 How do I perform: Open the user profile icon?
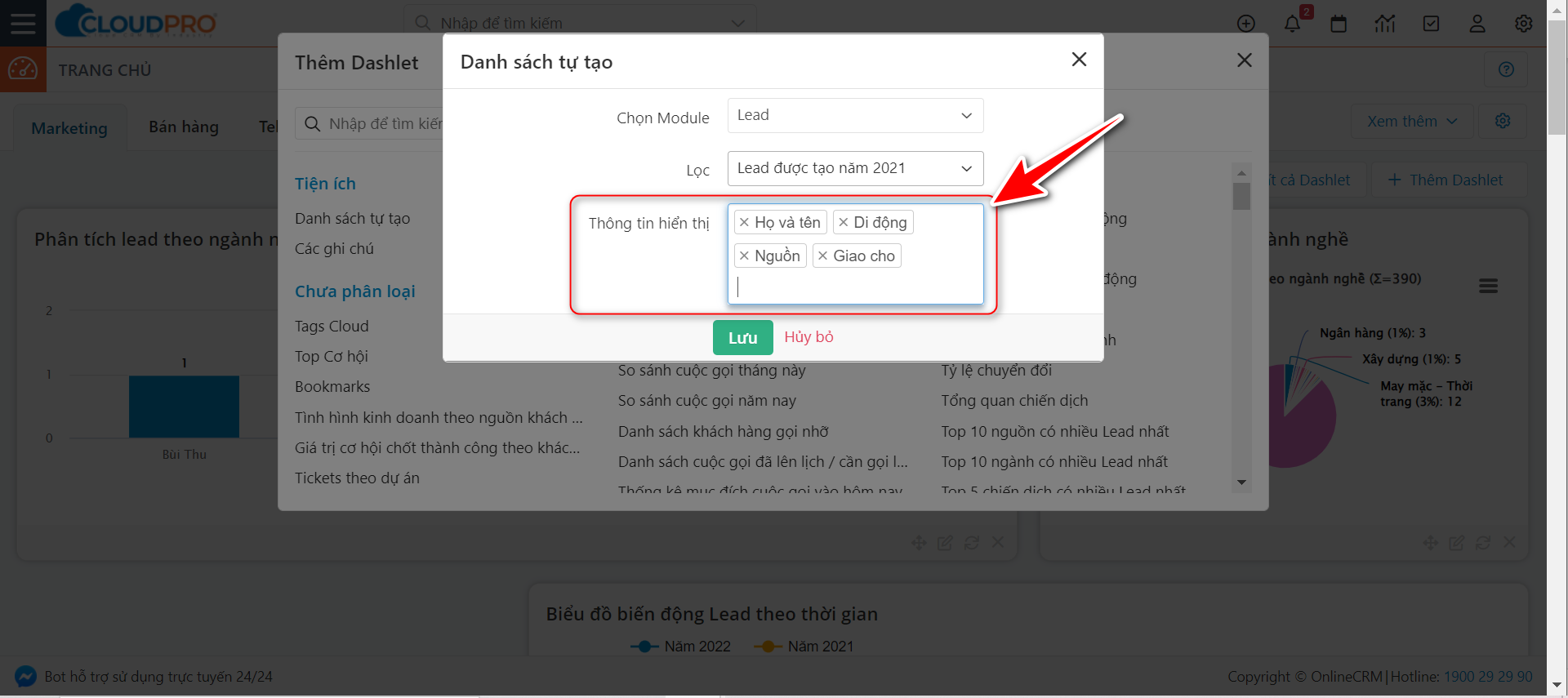[x=1477, y=24]
